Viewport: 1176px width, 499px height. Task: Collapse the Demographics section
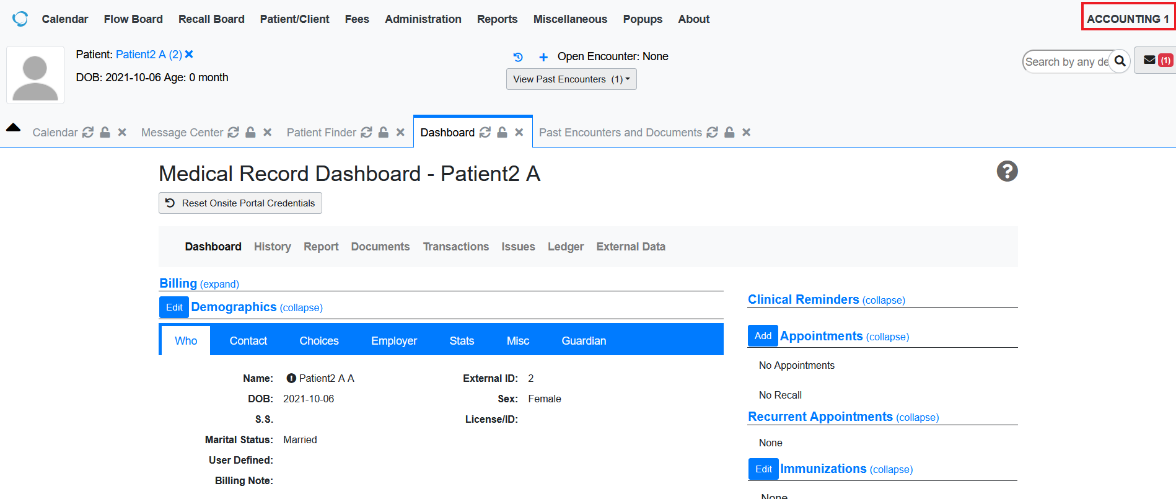(x=301, y=308)
